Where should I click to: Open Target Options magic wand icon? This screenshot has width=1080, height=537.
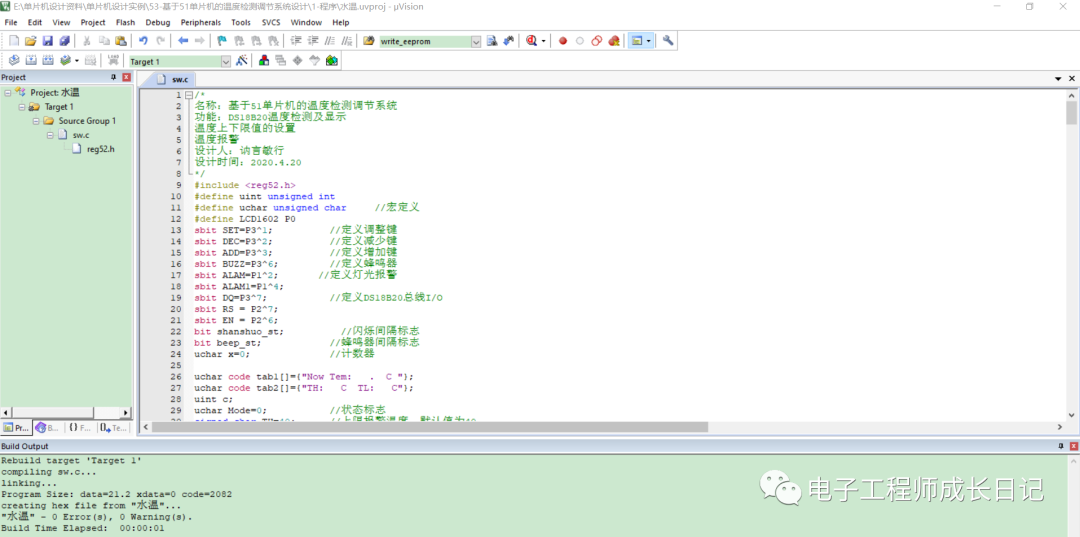point(241,61)
